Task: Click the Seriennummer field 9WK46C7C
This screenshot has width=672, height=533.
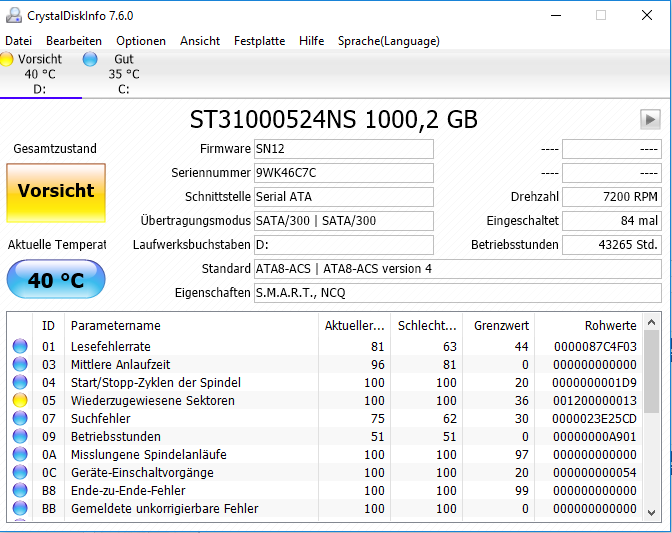Action: pos(344,173)
